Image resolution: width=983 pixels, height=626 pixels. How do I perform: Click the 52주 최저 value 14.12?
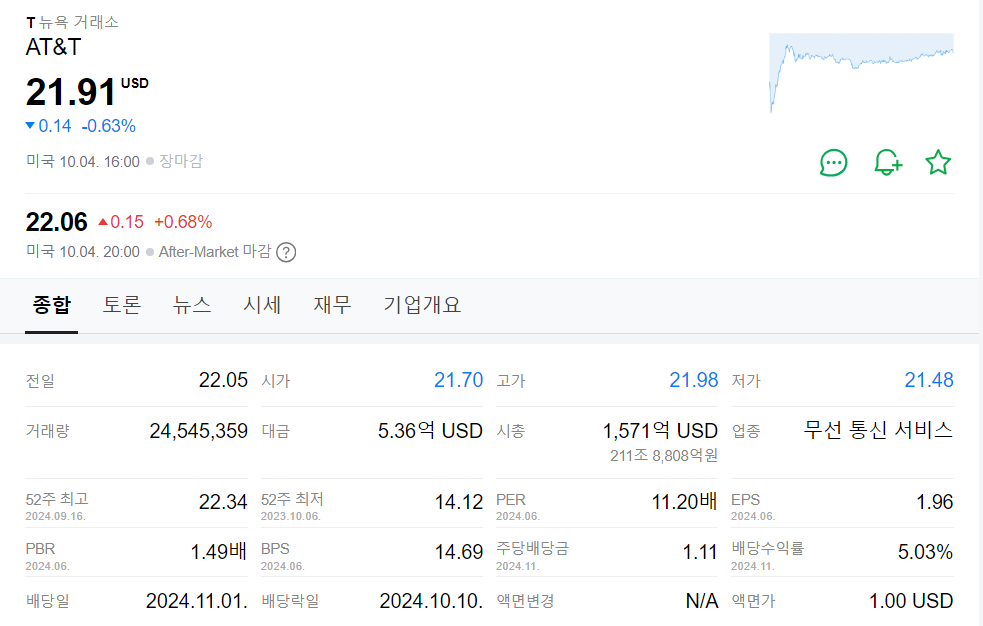tap(459, 502)
